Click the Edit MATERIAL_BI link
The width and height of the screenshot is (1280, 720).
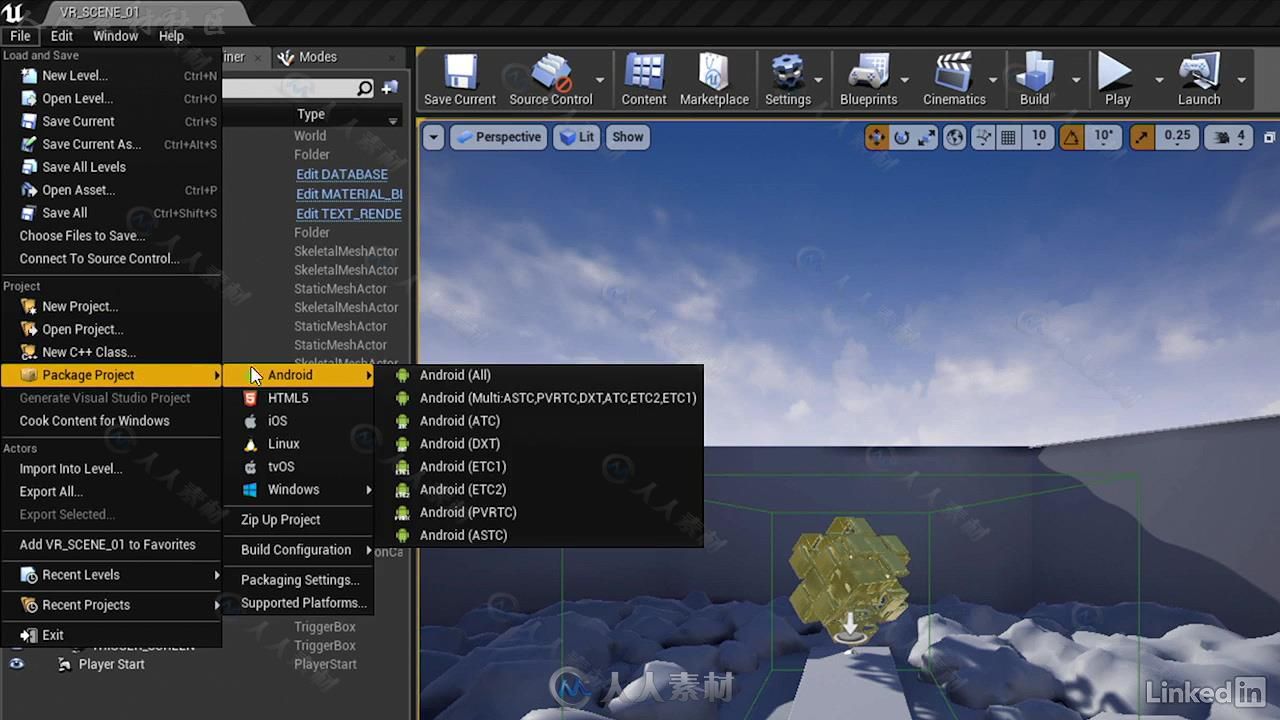coord(349,194)
